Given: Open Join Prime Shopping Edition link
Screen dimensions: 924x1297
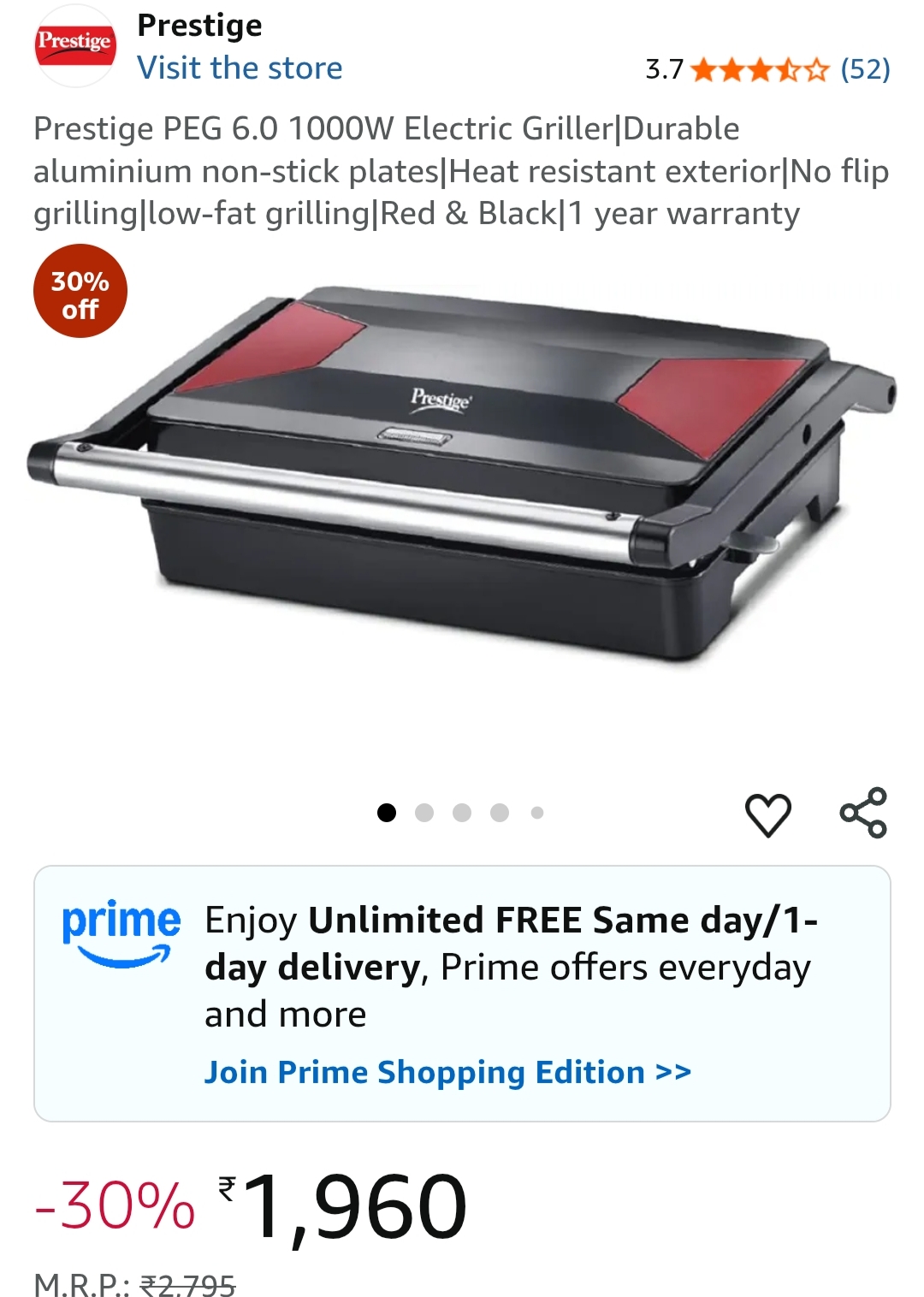Looking at the screenshot, I should pos(447,1072).
